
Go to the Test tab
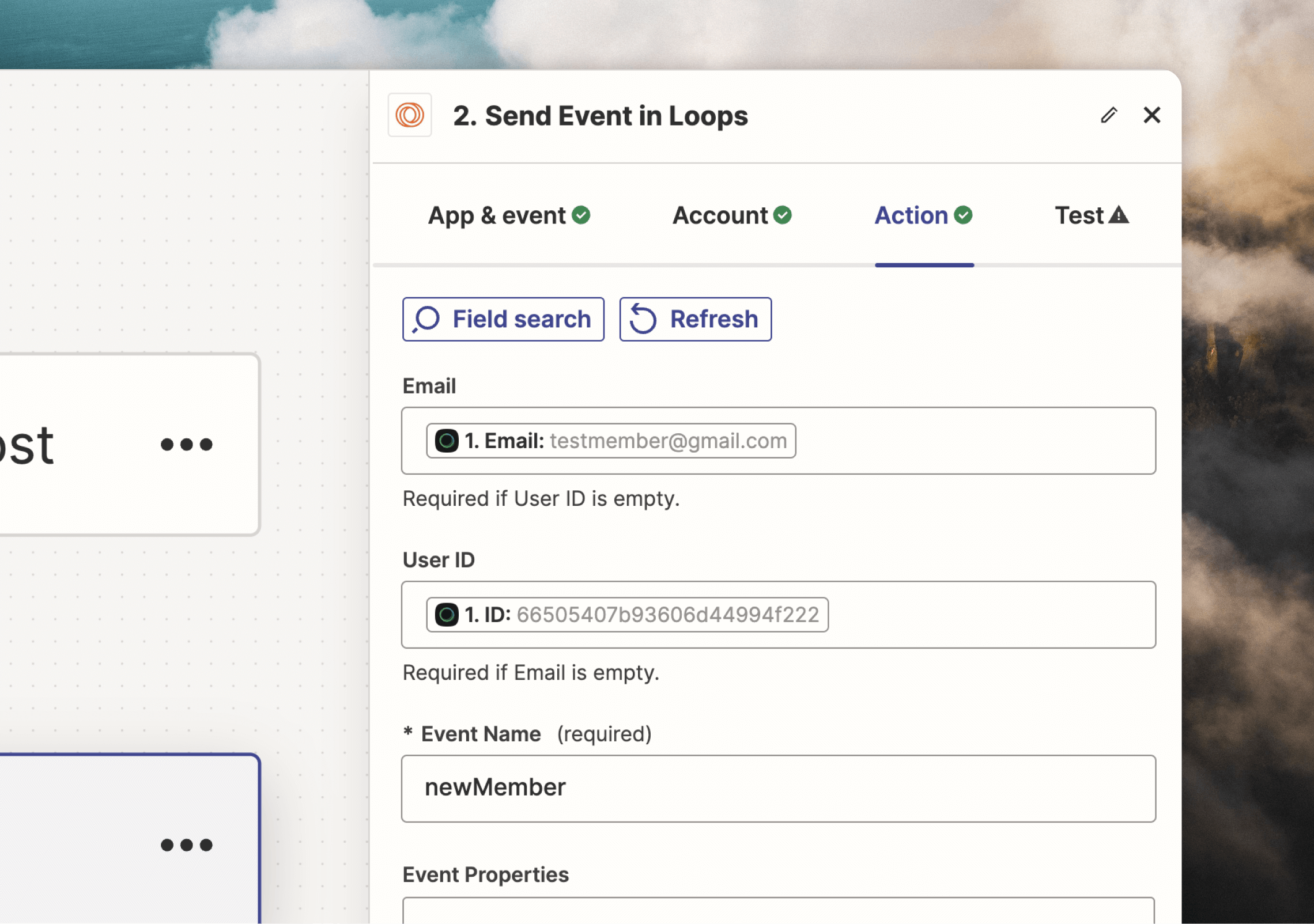(1092, 216)
